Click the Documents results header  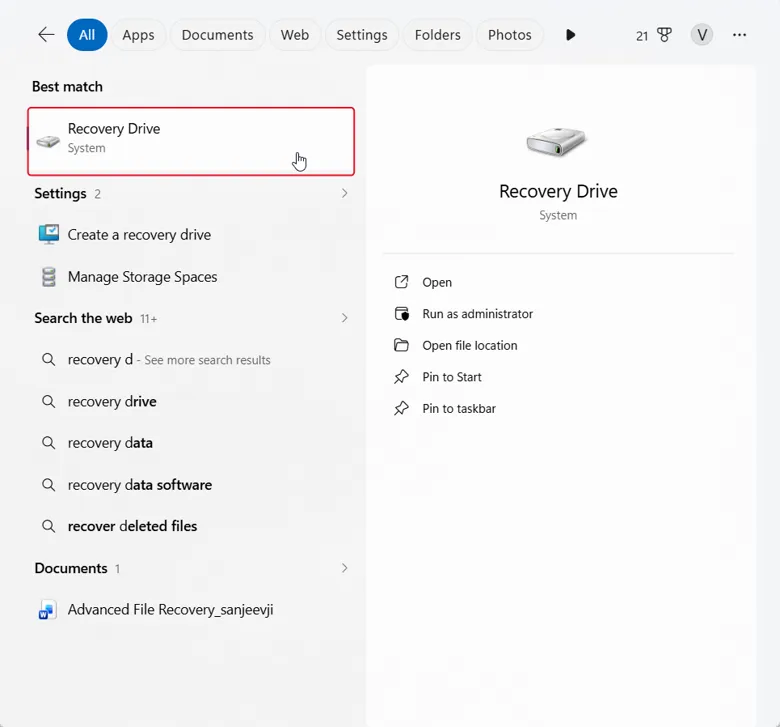71,568
